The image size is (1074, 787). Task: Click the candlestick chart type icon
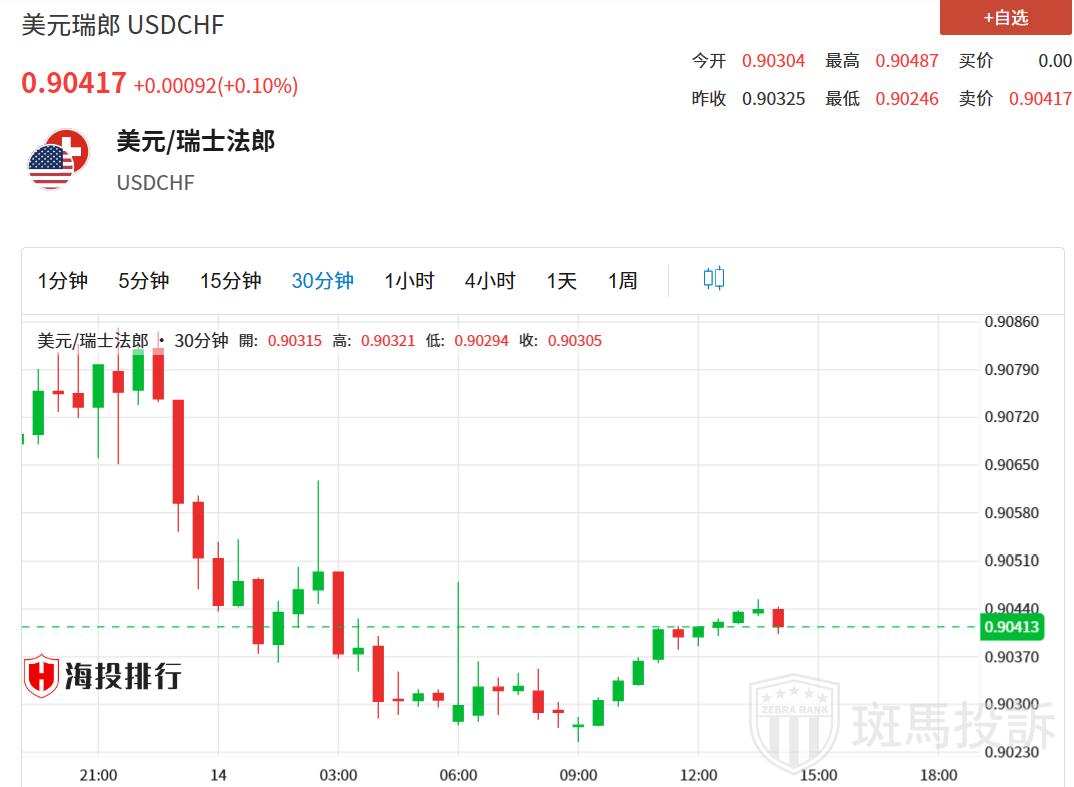point(713,279)
